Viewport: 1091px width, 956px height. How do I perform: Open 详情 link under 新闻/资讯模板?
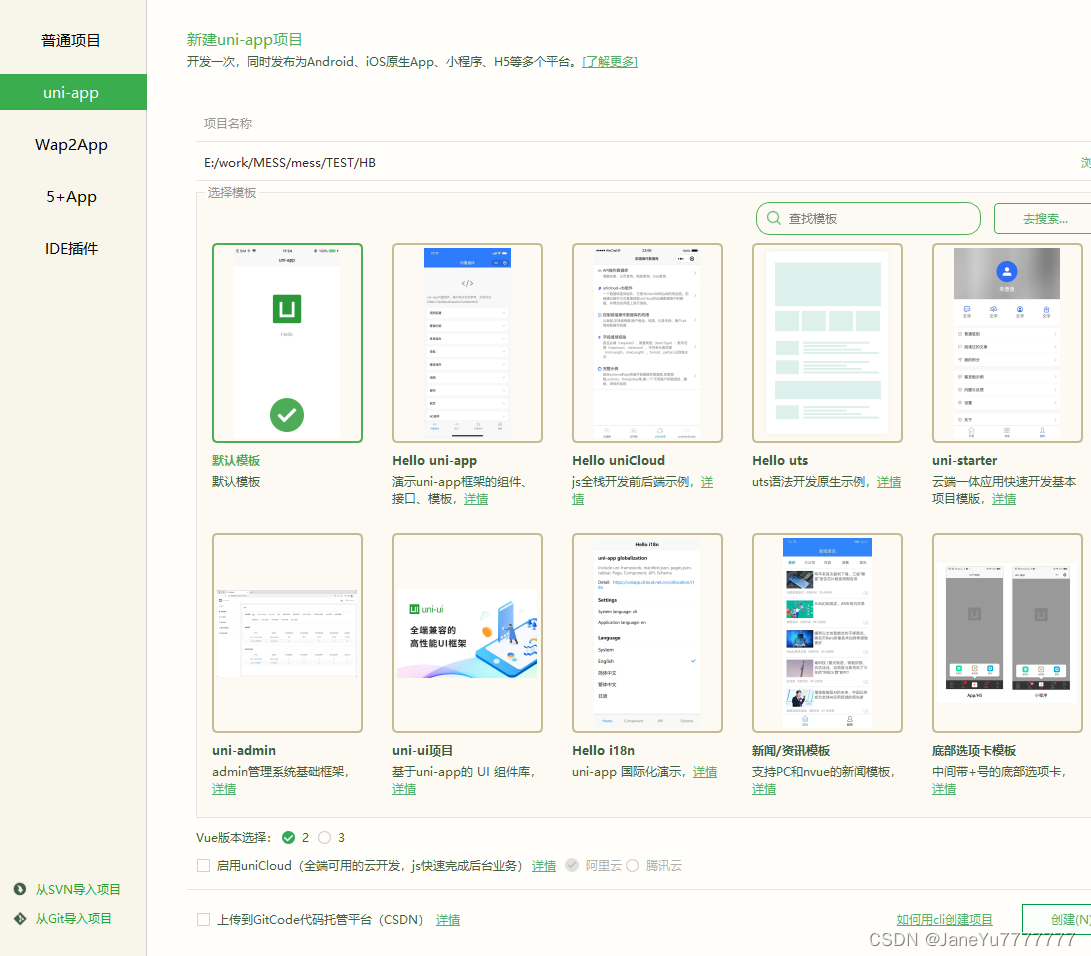pos(764,789)
